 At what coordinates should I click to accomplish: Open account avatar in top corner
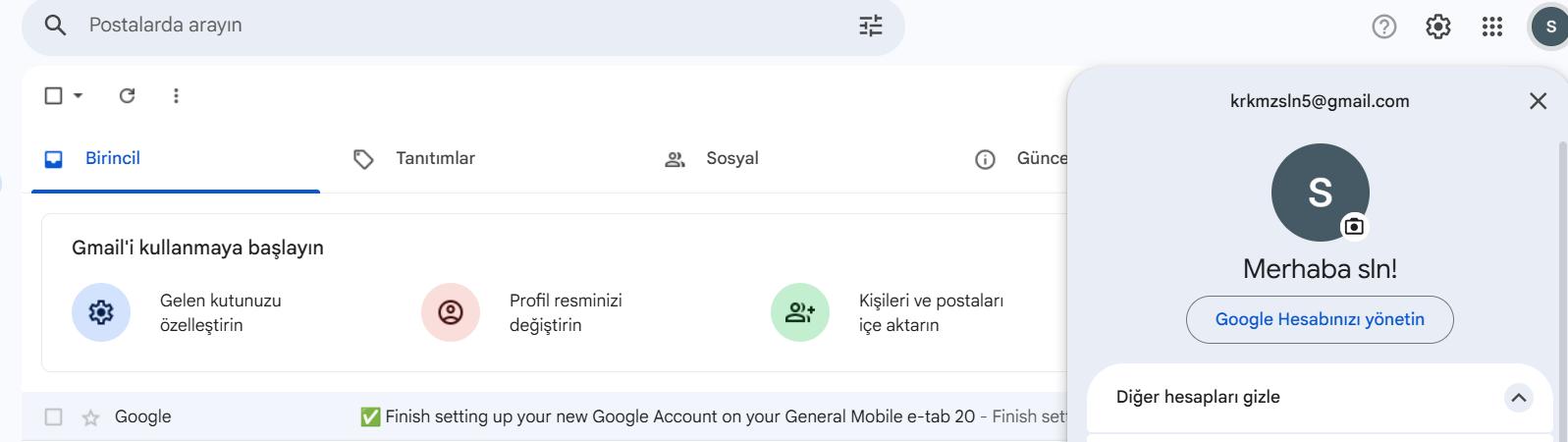click(1550, 27)
